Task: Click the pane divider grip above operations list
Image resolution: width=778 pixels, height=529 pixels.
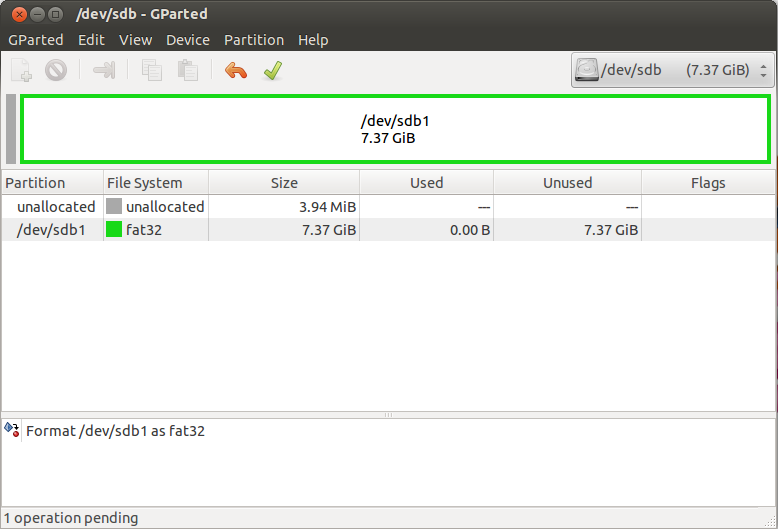Action: point(389,415)
